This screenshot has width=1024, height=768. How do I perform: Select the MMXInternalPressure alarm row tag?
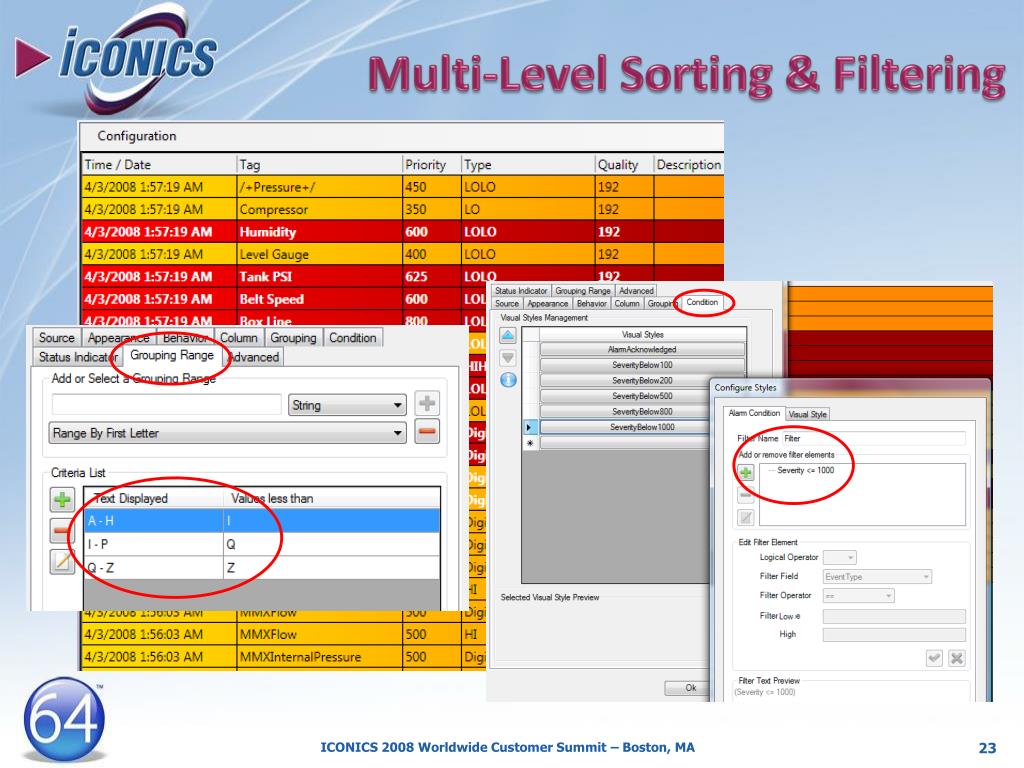pos(300,657)
